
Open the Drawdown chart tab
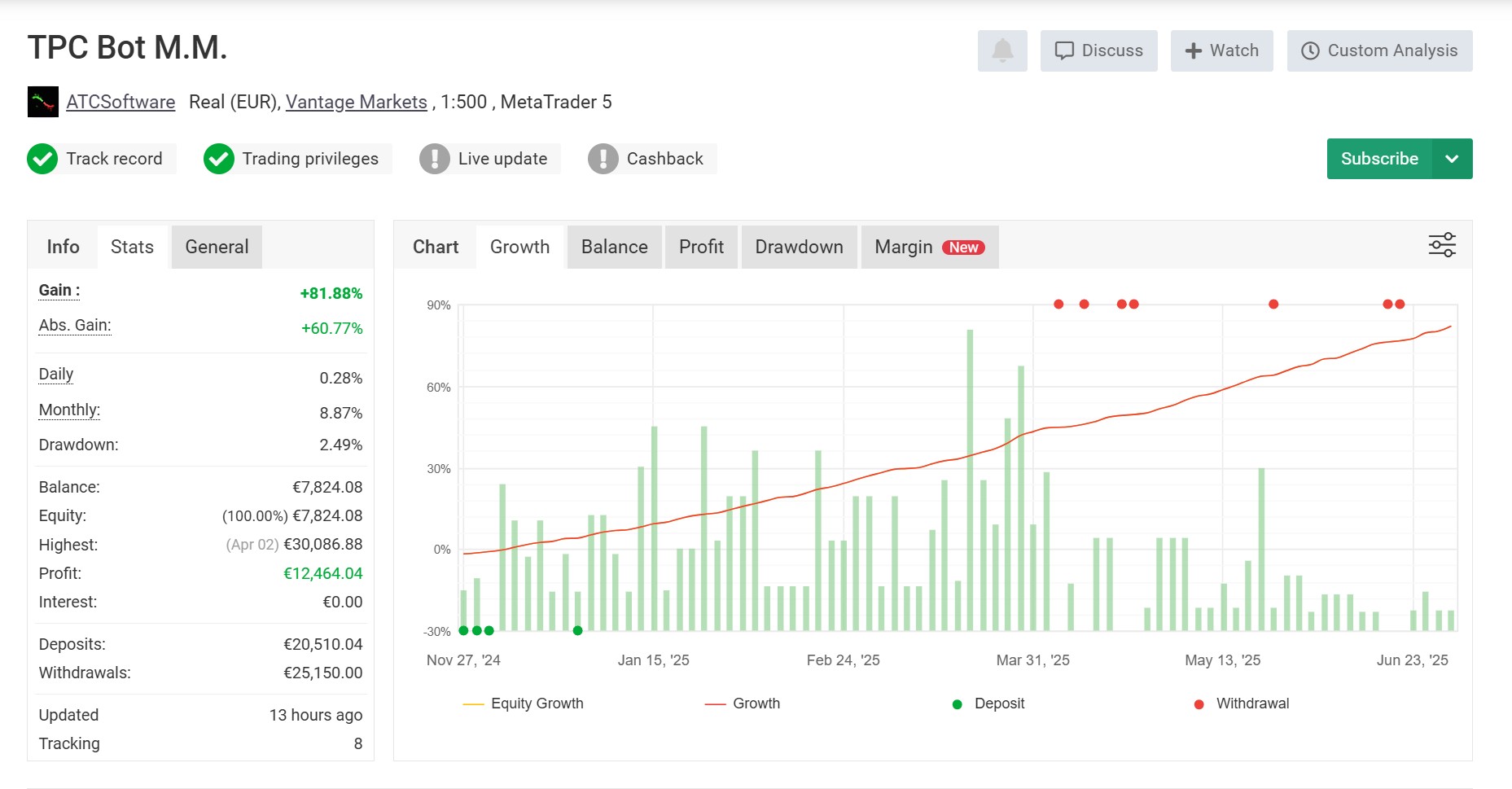[799, 247]
